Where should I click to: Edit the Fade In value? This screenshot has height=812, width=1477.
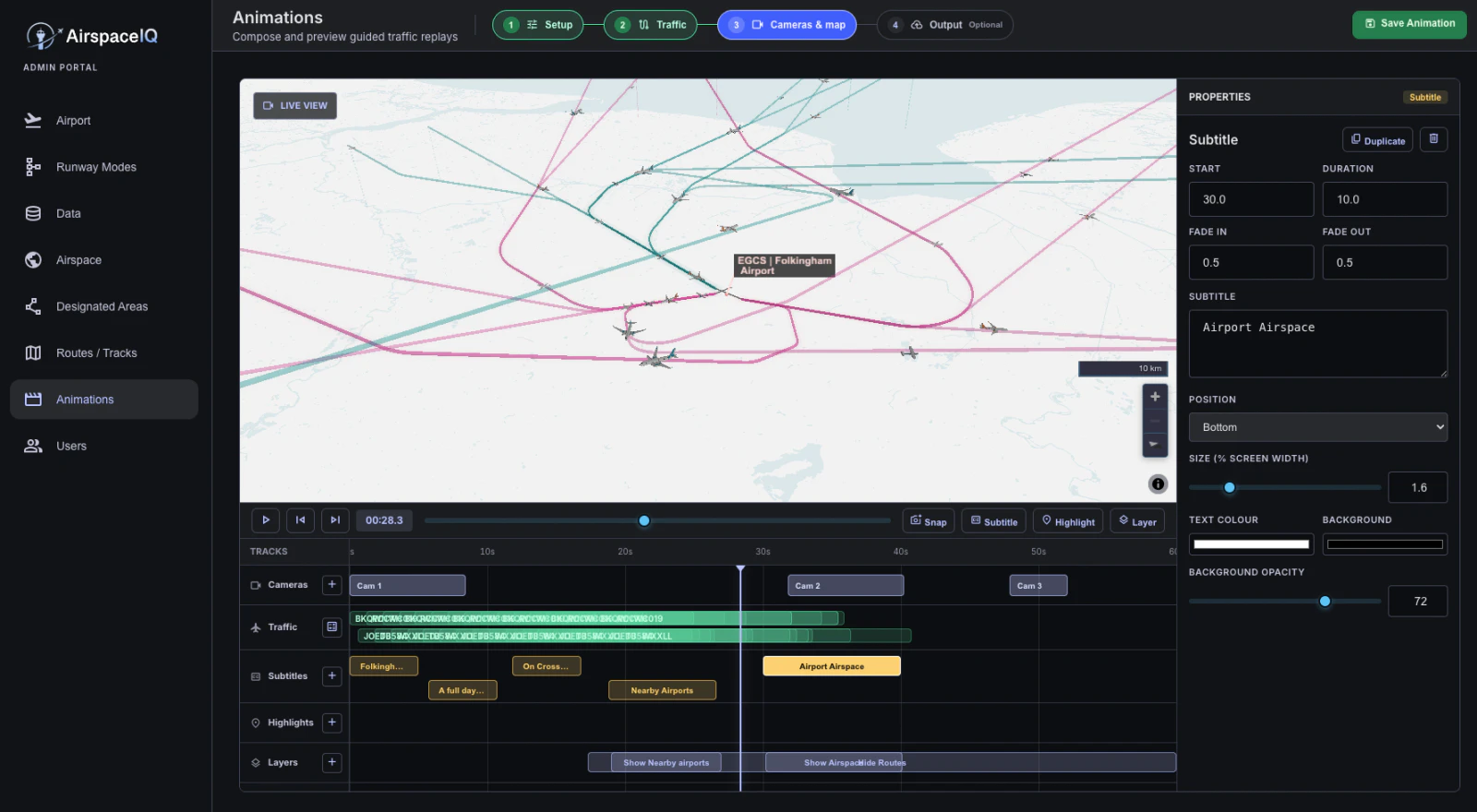(x=1251, y=263)
